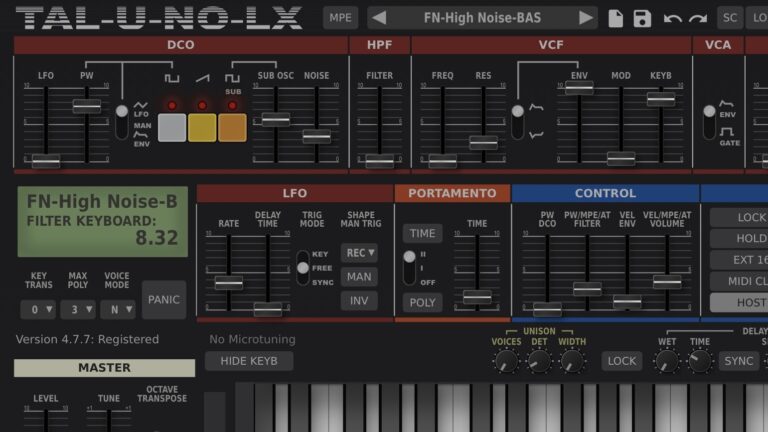Click delay WET knob
This screenshot has width=768, height=432.
pos(667,361)
